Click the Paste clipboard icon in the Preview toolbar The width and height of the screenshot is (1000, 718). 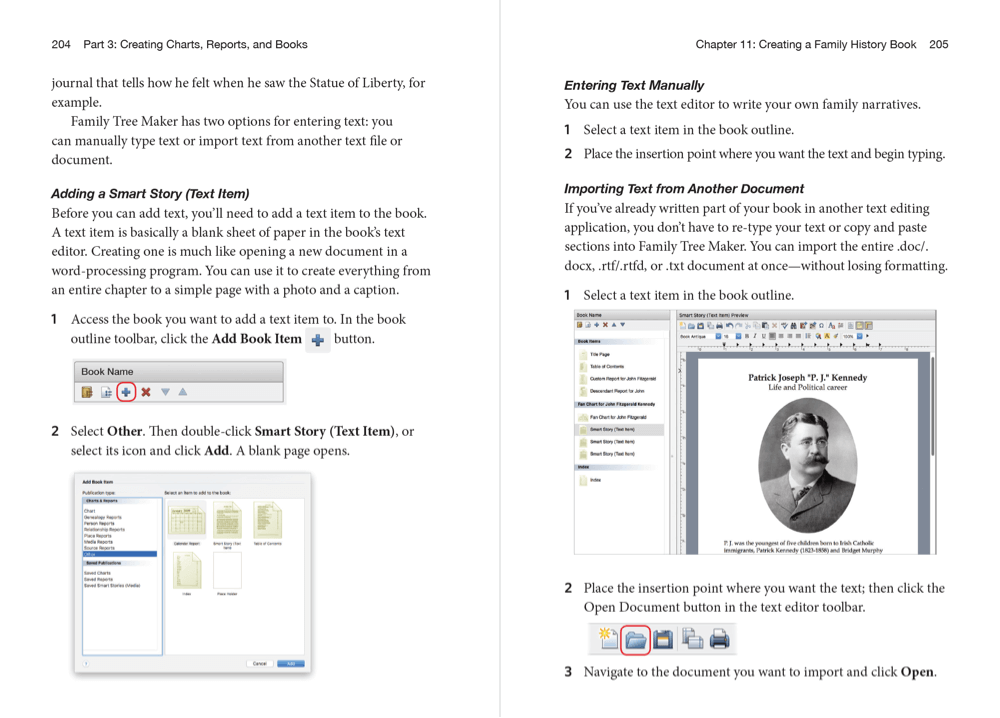coord(765,325)
